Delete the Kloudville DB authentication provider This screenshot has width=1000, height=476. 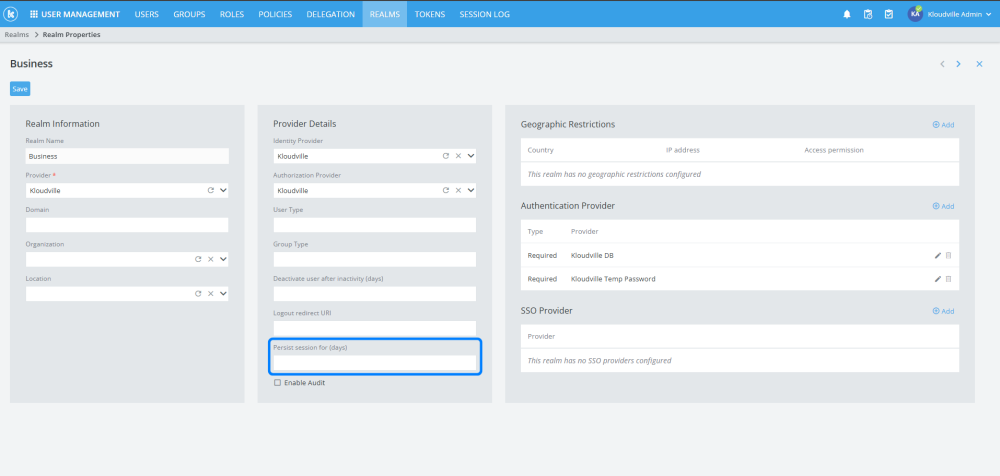(x=948, y=255)
